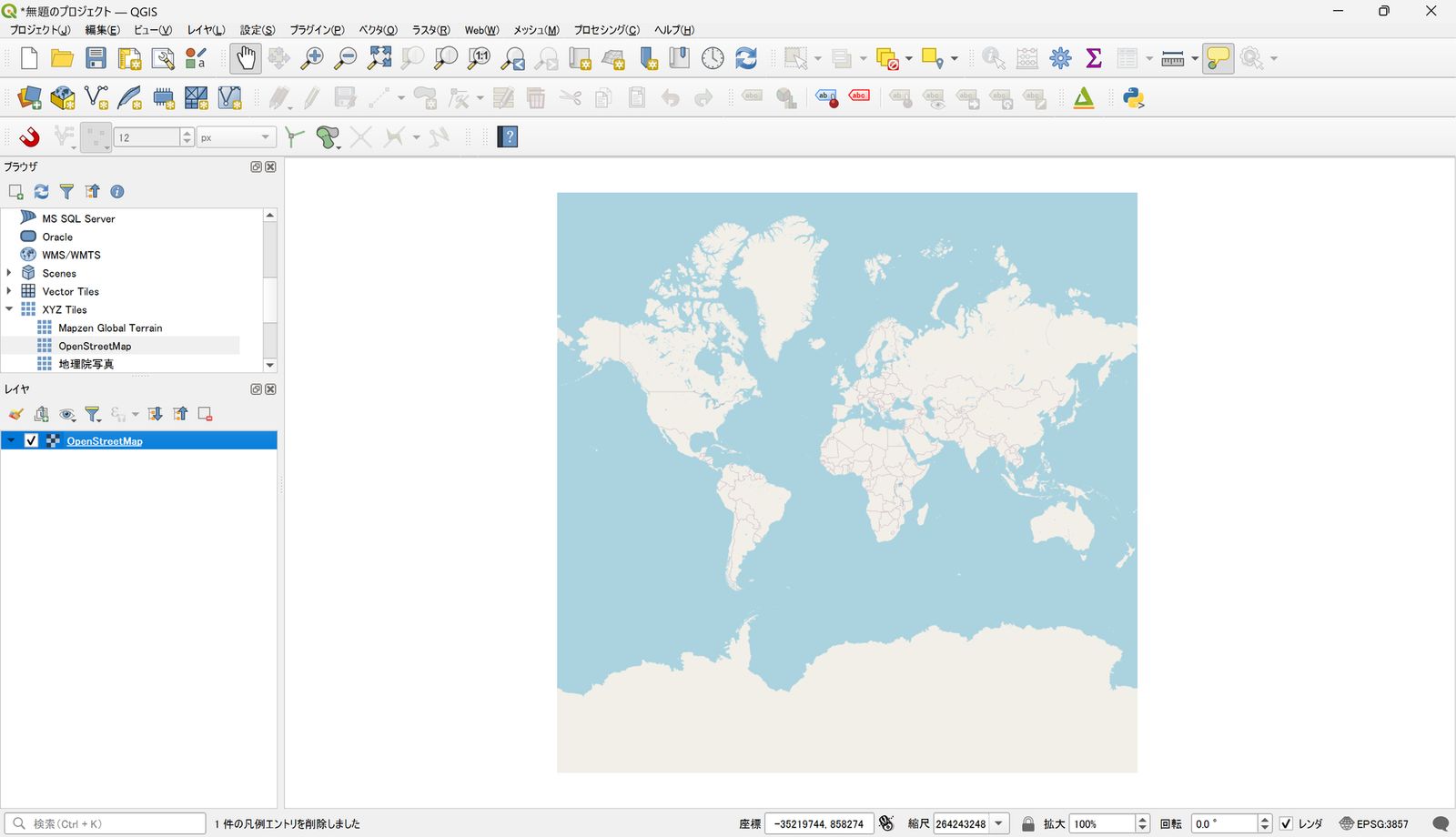
Task: Click the browser panel scroll down arrow
Action: coord(269,365)
